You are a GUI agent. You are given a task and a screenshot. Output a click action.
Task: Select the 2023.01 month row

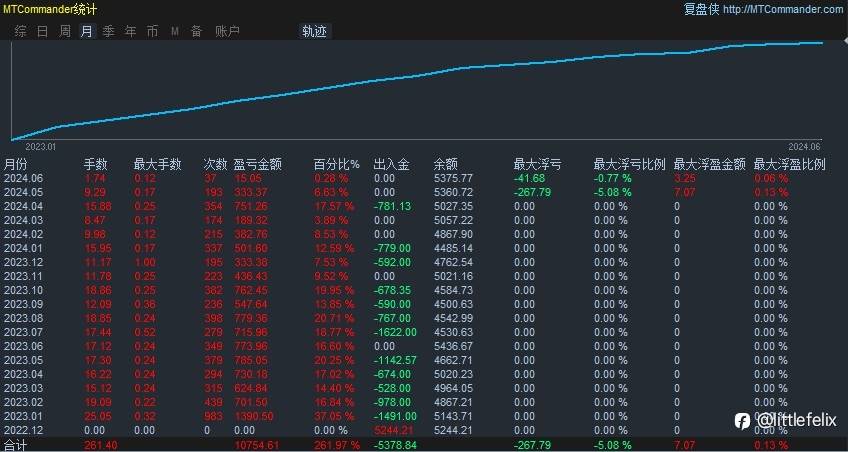(424, 416)
